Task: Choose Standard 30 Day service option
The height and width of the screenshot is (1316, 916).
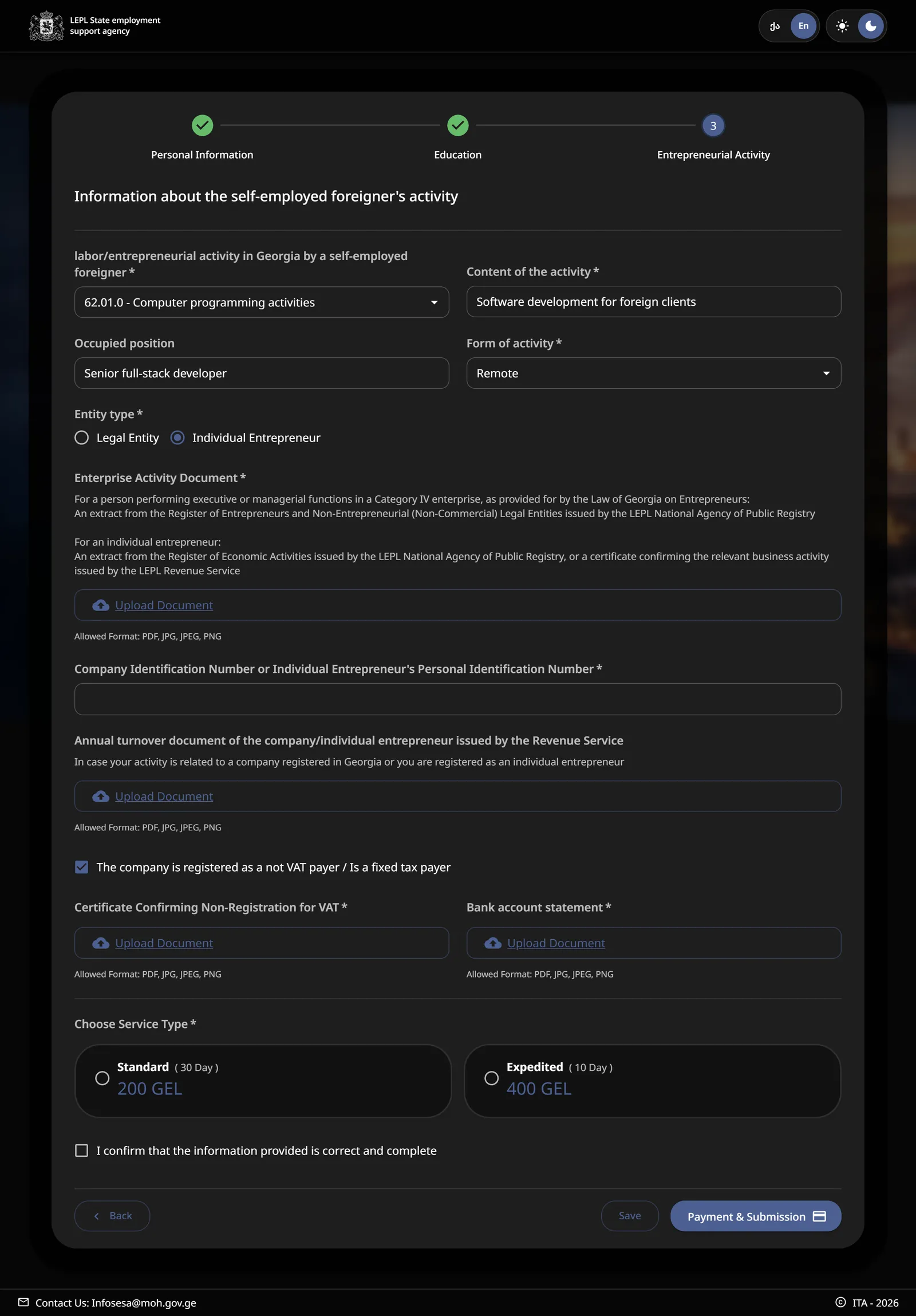Action: pyautogui.click(x=263, y=1081)
